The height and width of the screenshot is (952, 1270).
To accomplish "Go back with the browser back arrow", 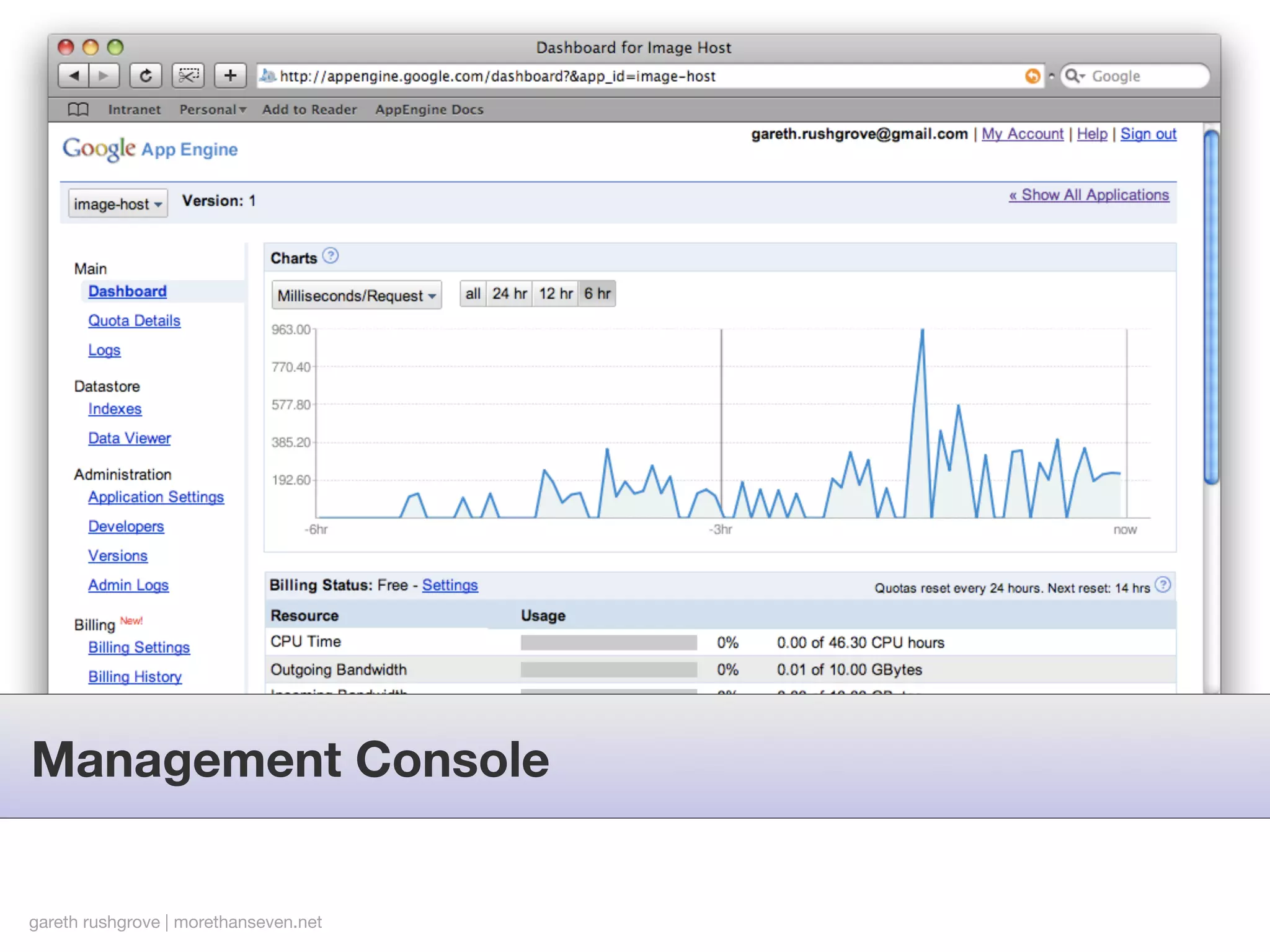I will click(73, 76).
